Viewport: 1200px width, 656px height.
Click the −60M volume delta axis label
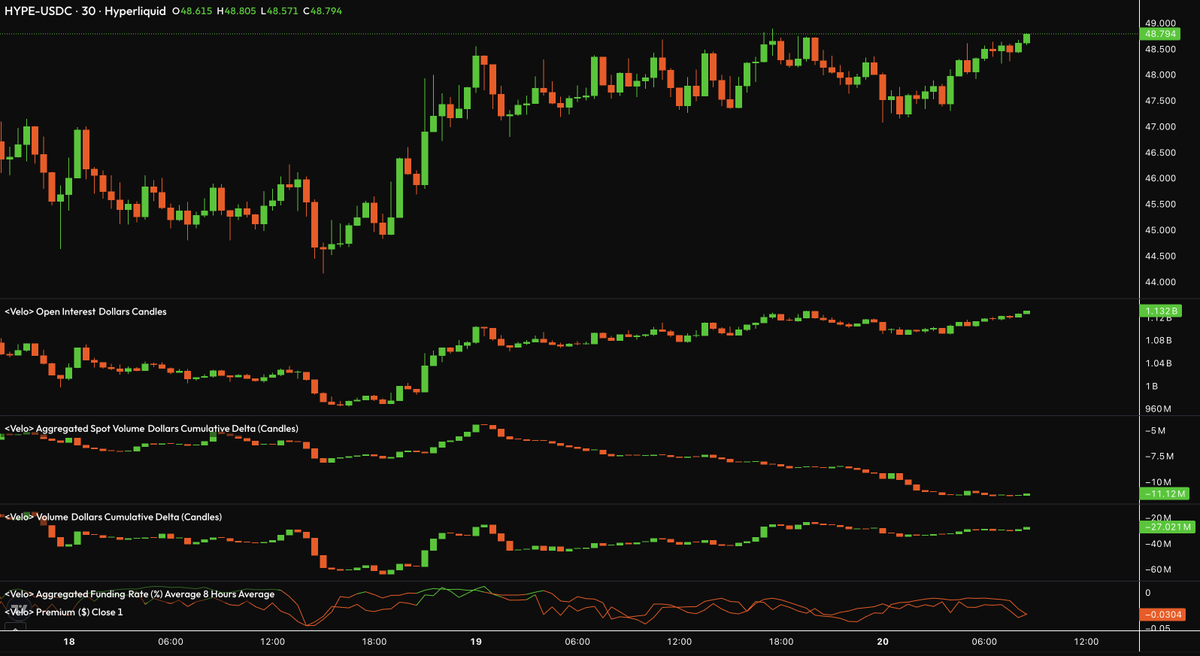1158,570
